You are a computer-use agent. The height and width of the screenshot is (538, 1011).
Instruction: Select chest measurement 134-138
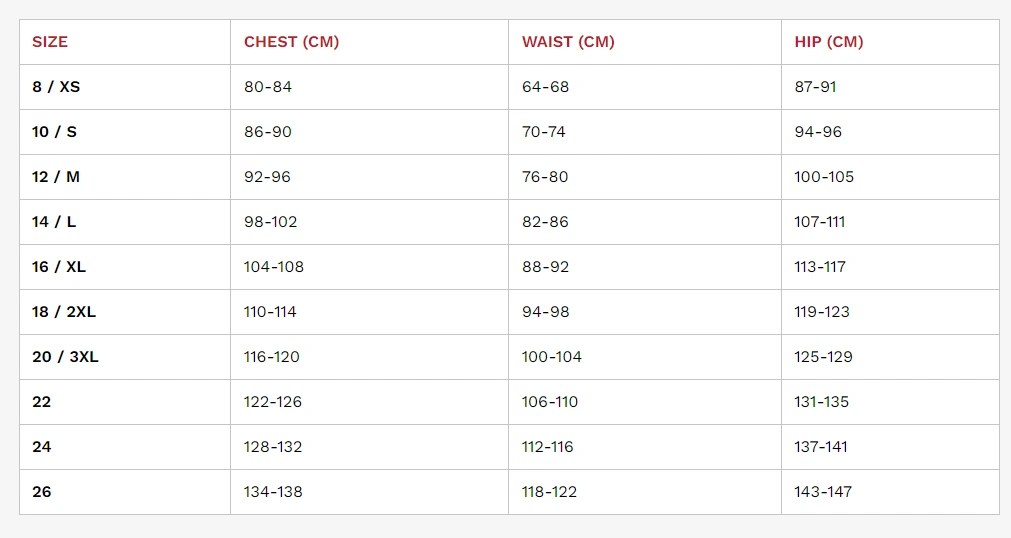[273, 492]
